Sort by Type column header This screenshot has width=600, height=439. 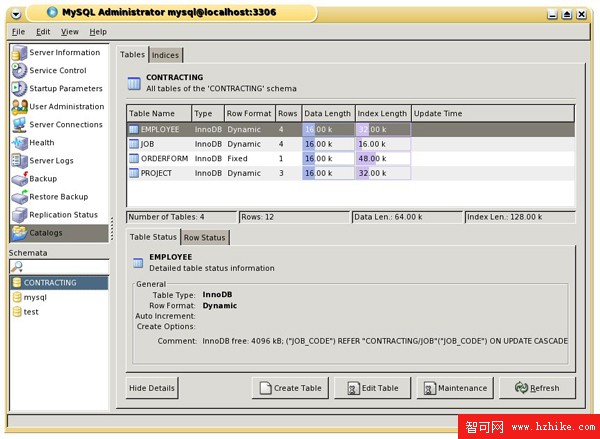tap(208, 114)
